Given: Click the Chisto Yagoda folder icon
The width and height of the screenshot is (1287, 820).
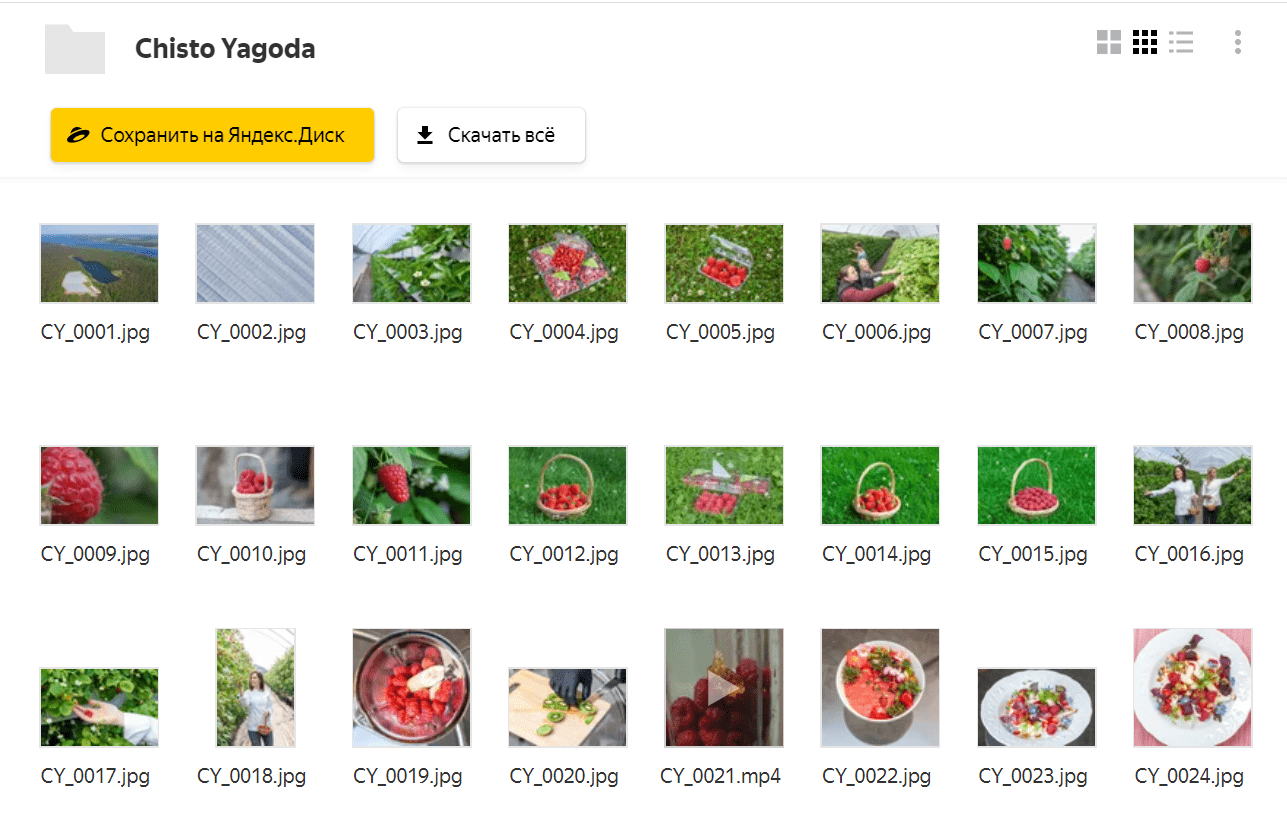Looking at the screenshot, I should (75, 49).
